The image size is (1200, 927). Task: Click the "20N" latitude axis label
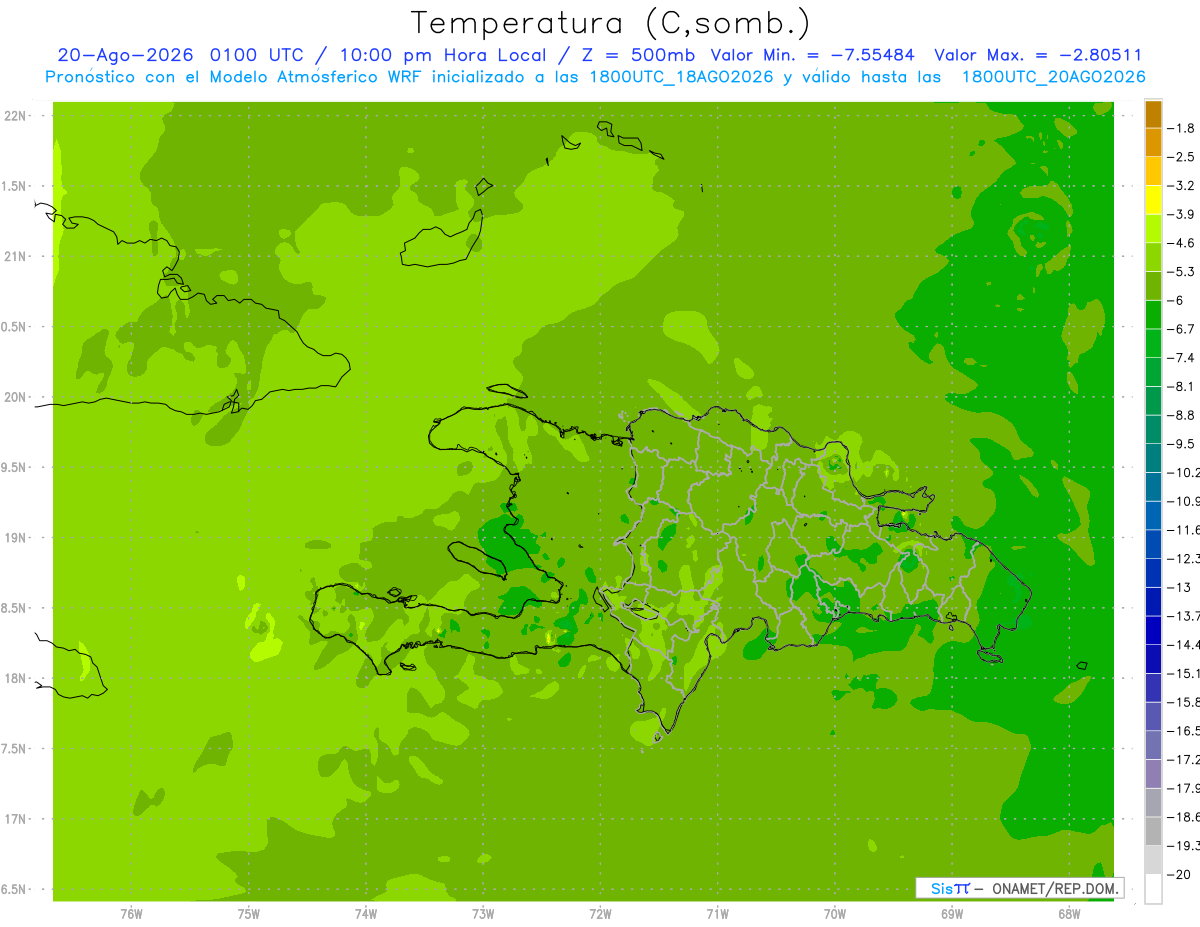[x=17, y=397]
